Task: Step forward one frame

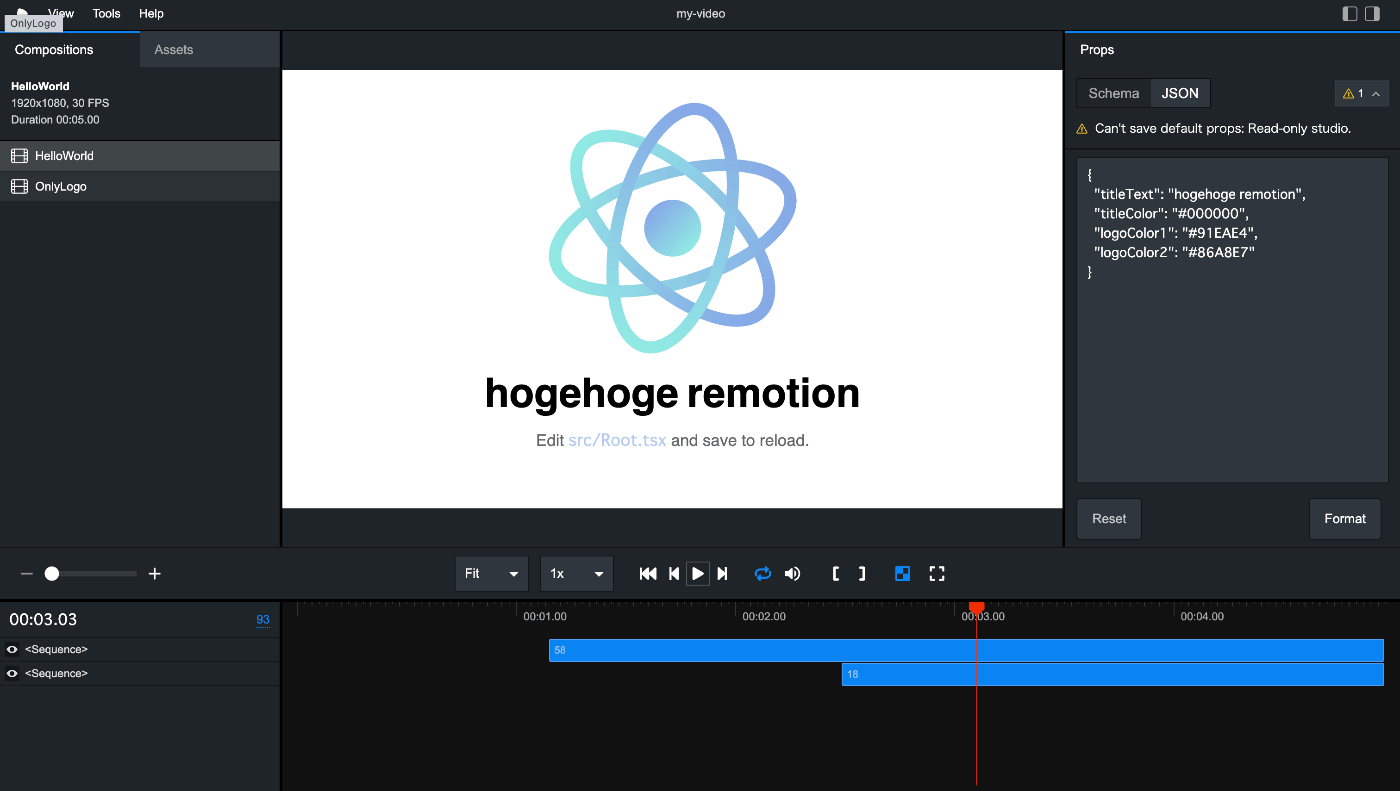Action: pyautogui.click(x=723, y=574)
